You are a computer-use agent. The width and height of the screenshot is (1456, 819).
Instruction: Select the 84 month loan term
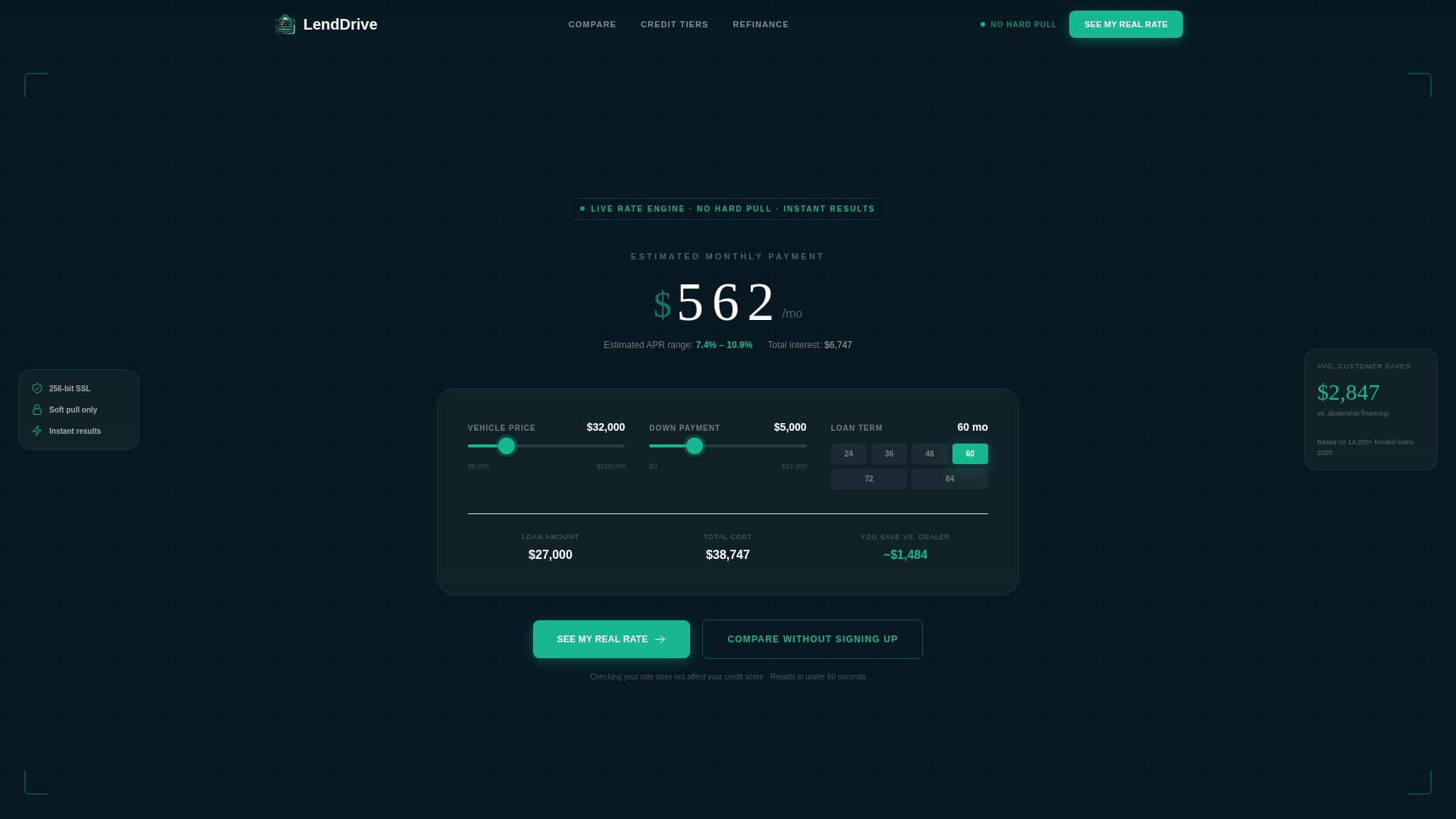[949, 479]
